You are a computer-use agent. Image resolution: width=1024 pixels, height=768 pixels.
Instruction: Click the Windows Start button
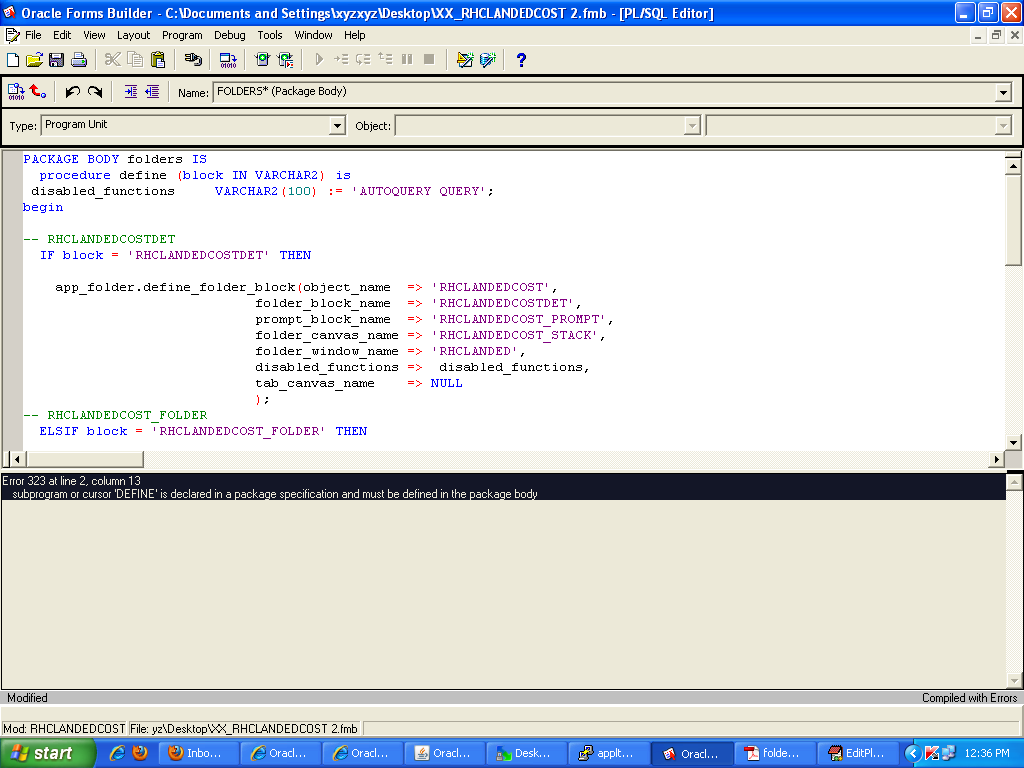coord(48,754)
